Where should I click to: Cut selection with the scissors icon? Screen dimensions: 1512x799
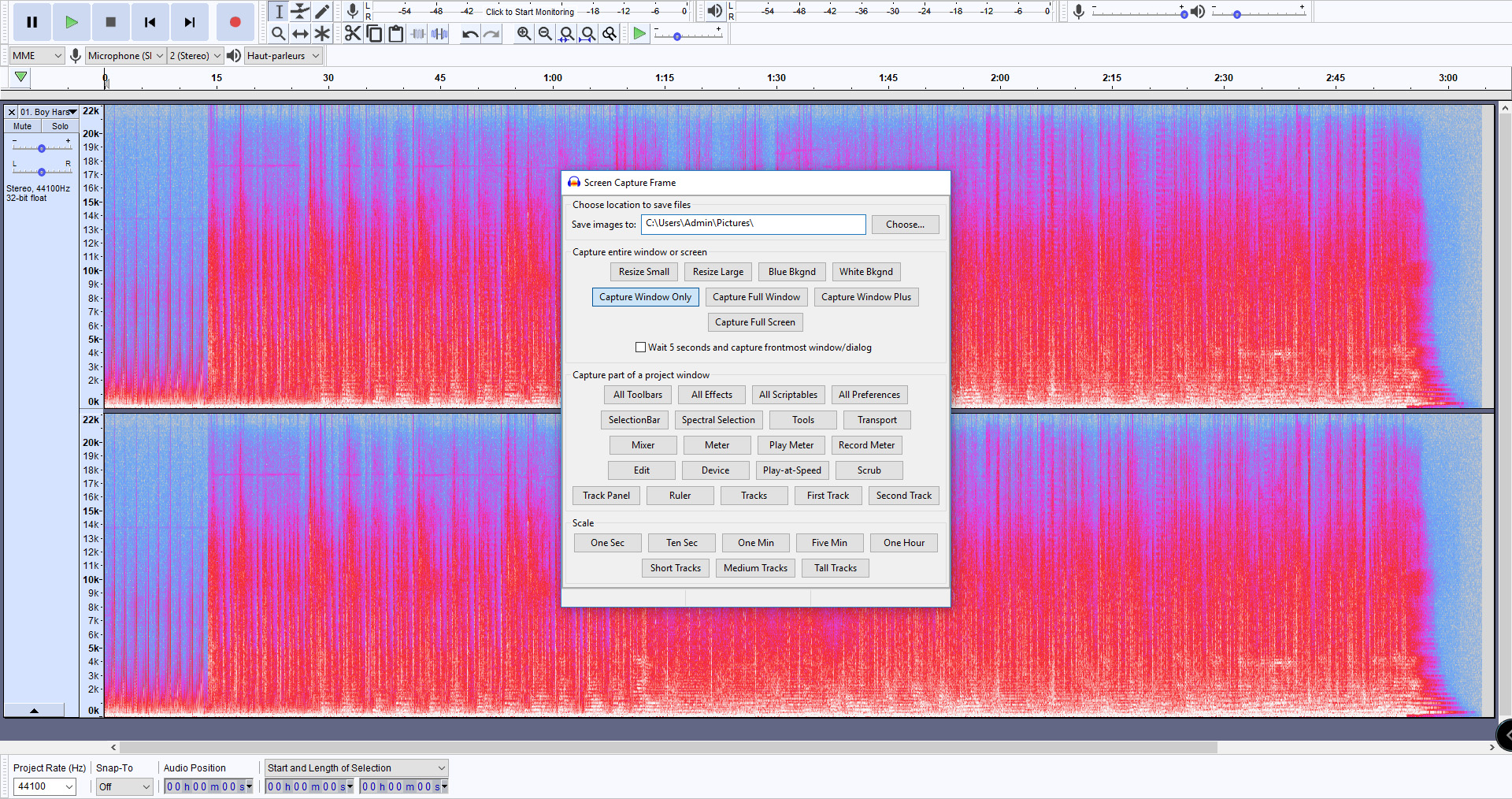[x=353, y=33]
